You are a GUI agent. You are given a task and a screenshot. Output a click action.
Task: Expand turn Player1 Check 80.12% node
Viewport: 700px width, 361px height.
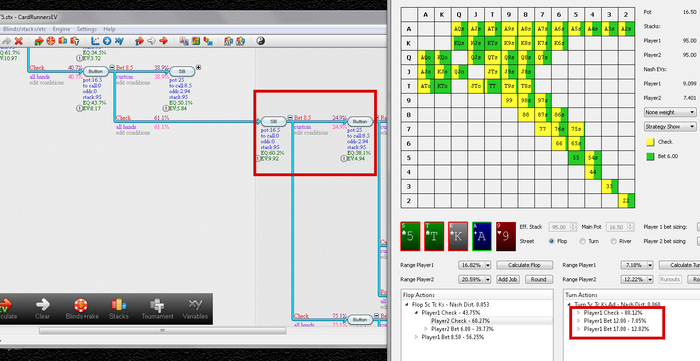(579, 313)
